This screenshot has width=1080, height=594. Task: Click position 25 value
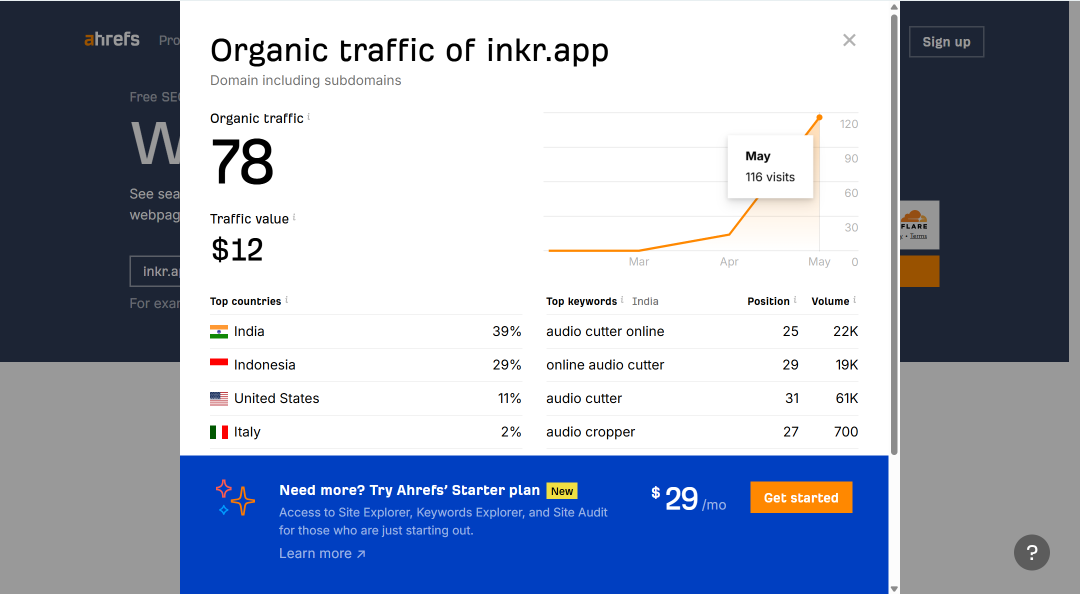point(791,331)
